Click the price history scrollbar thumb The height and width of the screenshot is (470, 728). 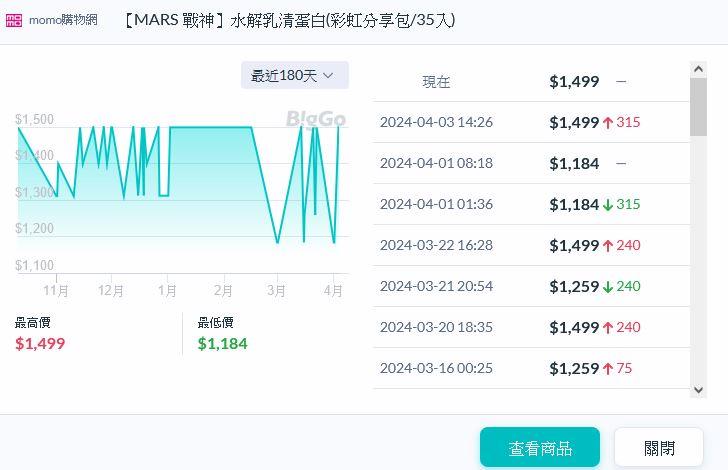tap(698, 107)
